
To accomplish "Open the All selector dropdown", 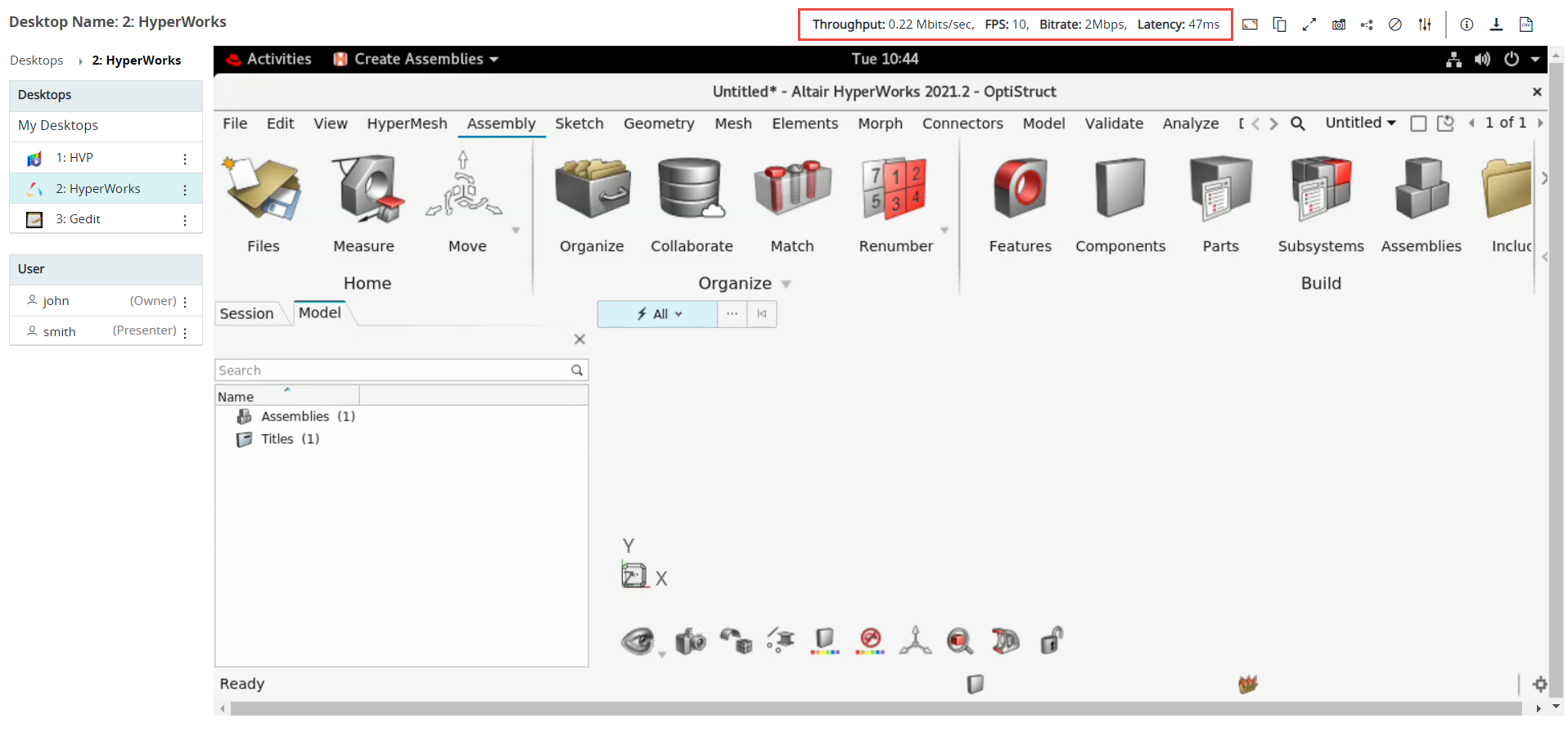I will coord(658,314).
